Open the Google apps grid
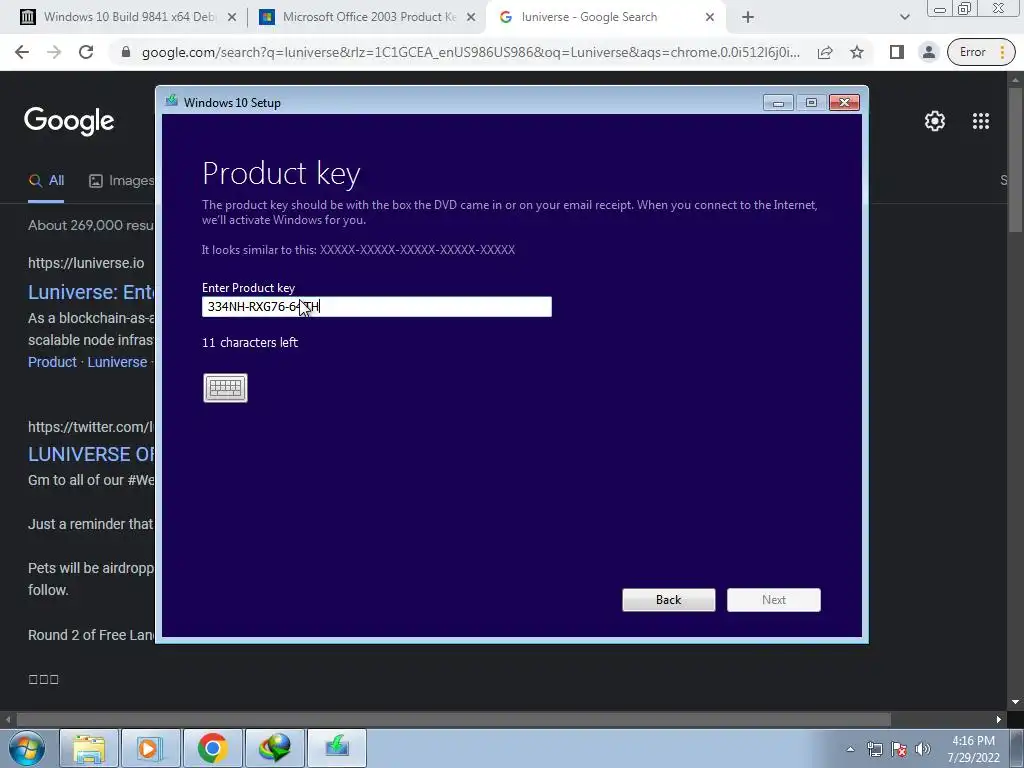The width and height of the screenshot is (1024, 768). (x=981, y=121)
